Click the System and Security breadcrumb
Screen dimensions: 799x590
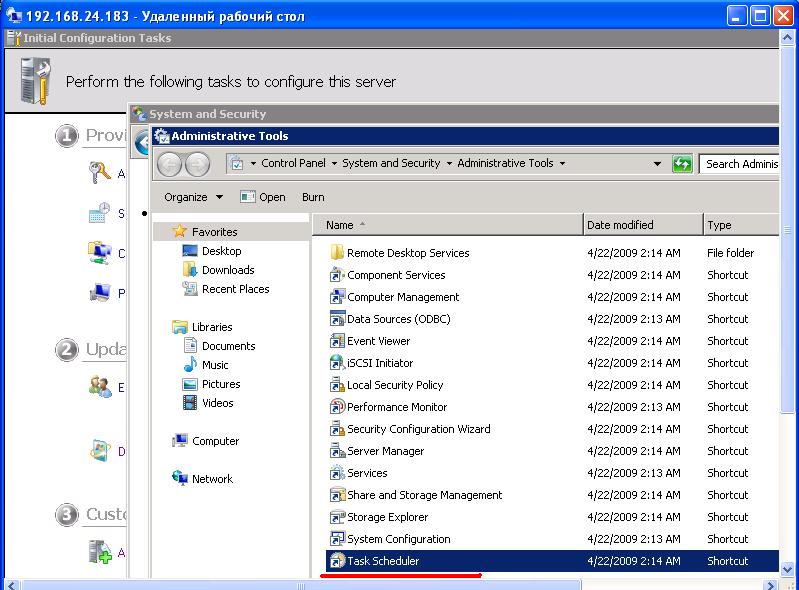coord(391,163)
